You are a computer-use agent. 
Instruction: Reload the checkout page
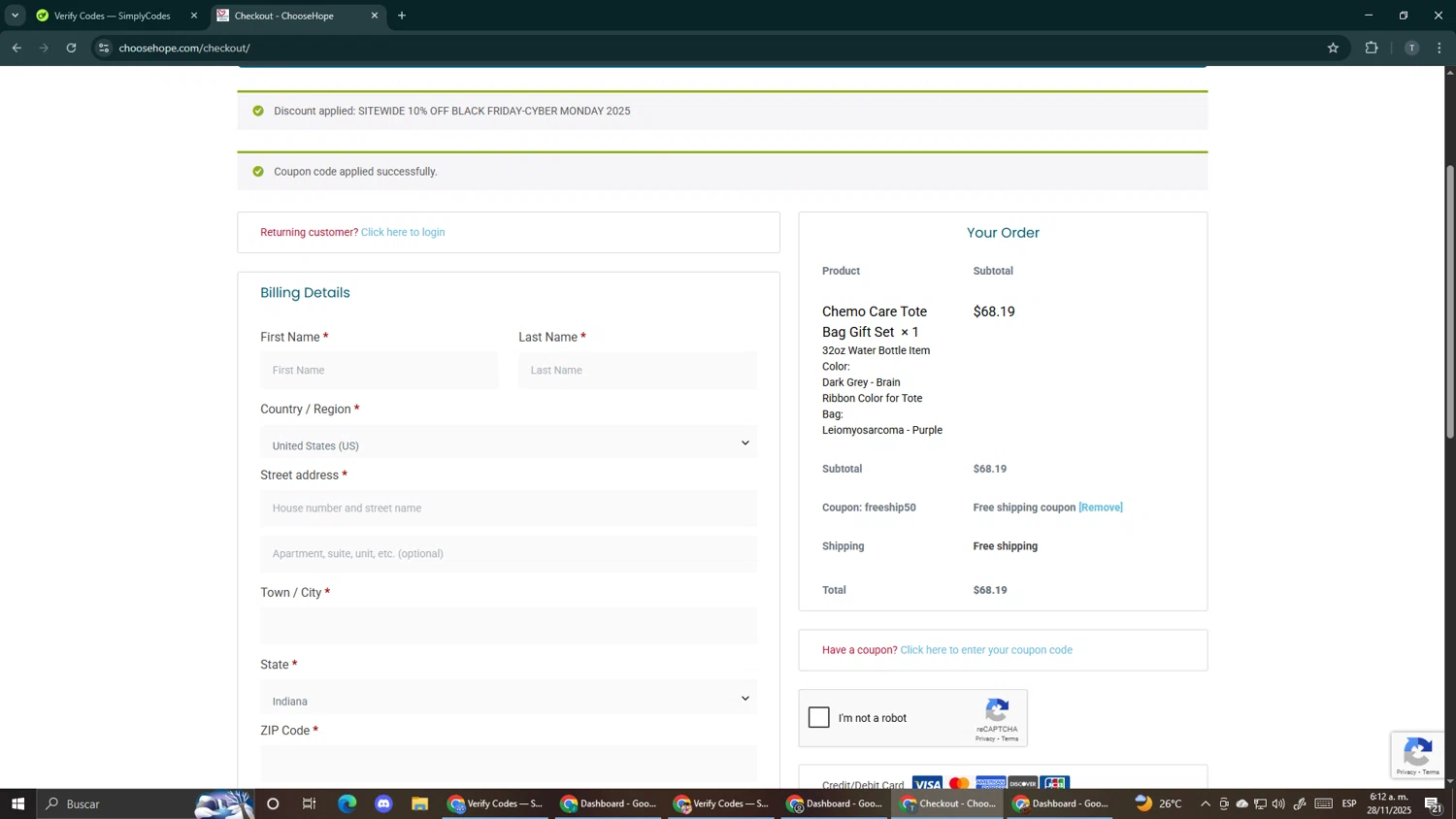(x=71, y=48)
